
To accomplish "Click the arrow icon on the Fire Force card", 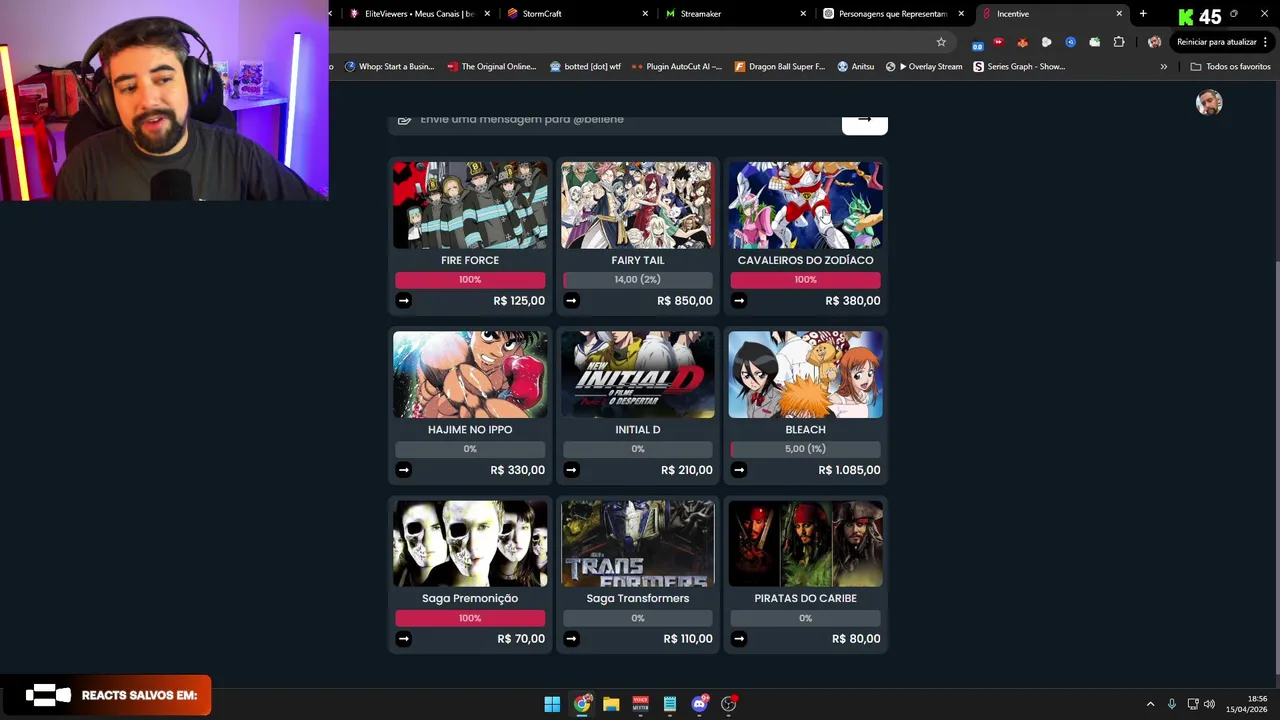I will (x=403, y=300).
